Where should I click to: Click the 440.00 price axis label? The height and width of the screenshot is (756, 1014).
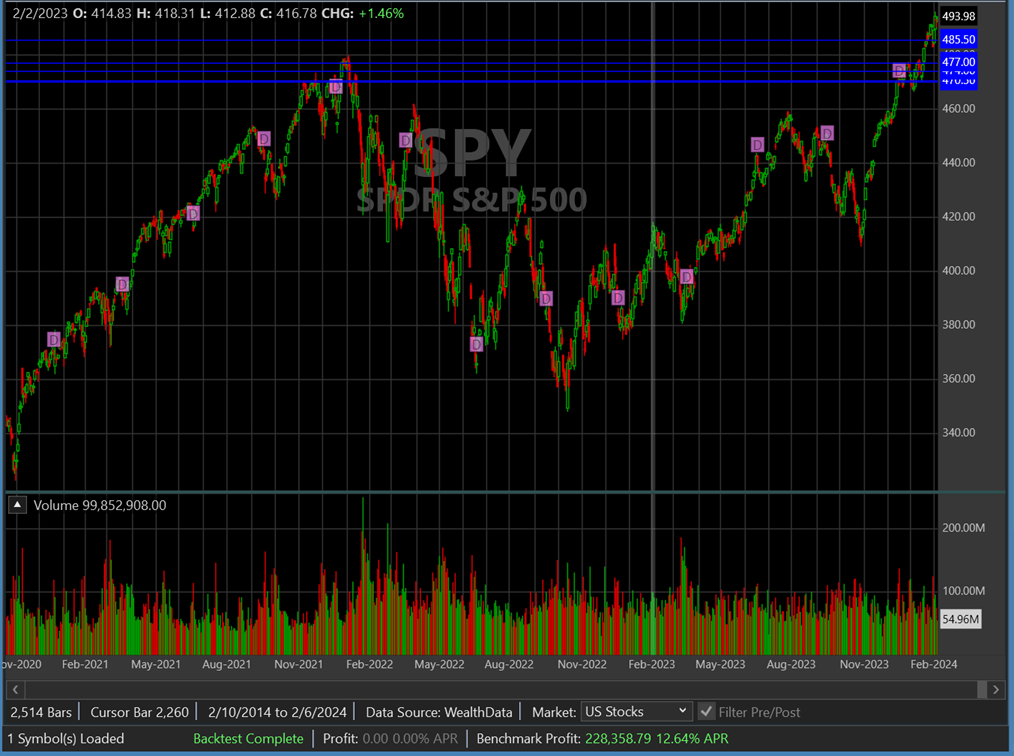coord(958,163)
